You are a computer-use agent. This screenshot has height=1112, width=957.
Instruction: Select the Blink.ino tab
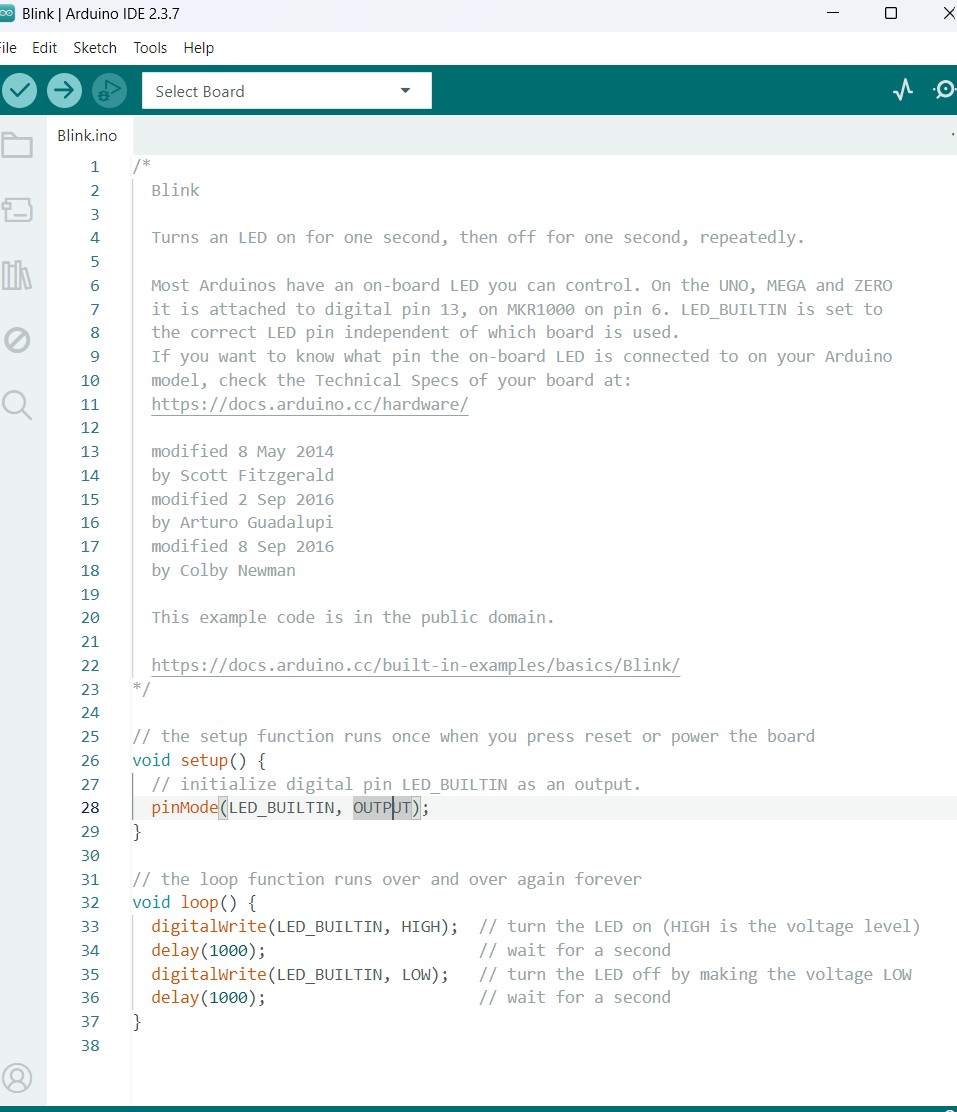click(87, 135)
